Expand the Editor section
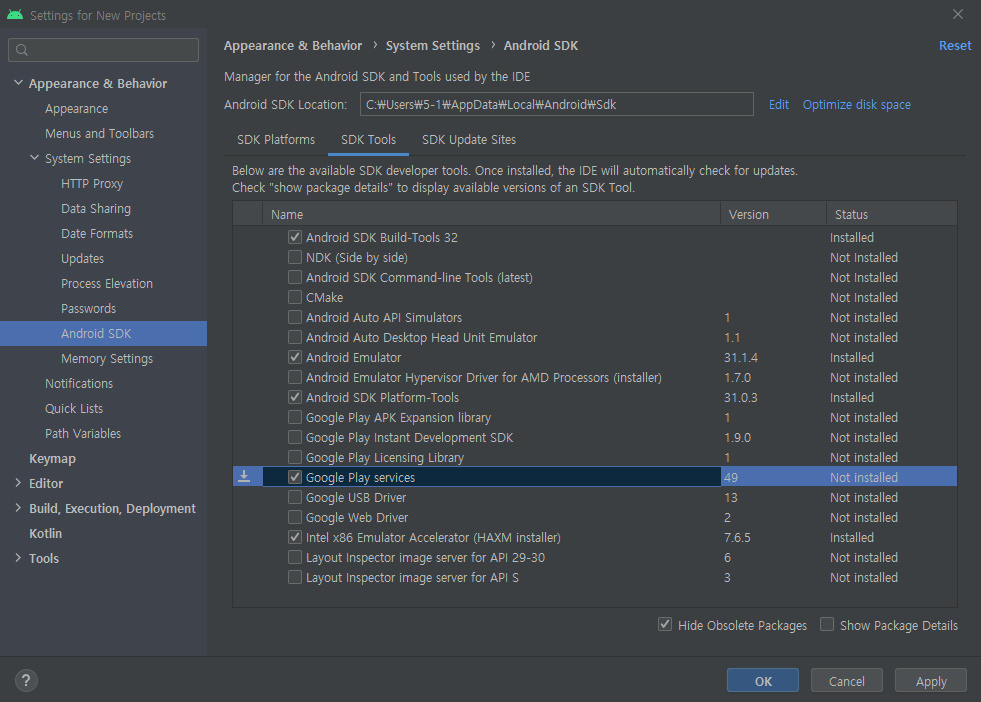 tap(18, 483)
